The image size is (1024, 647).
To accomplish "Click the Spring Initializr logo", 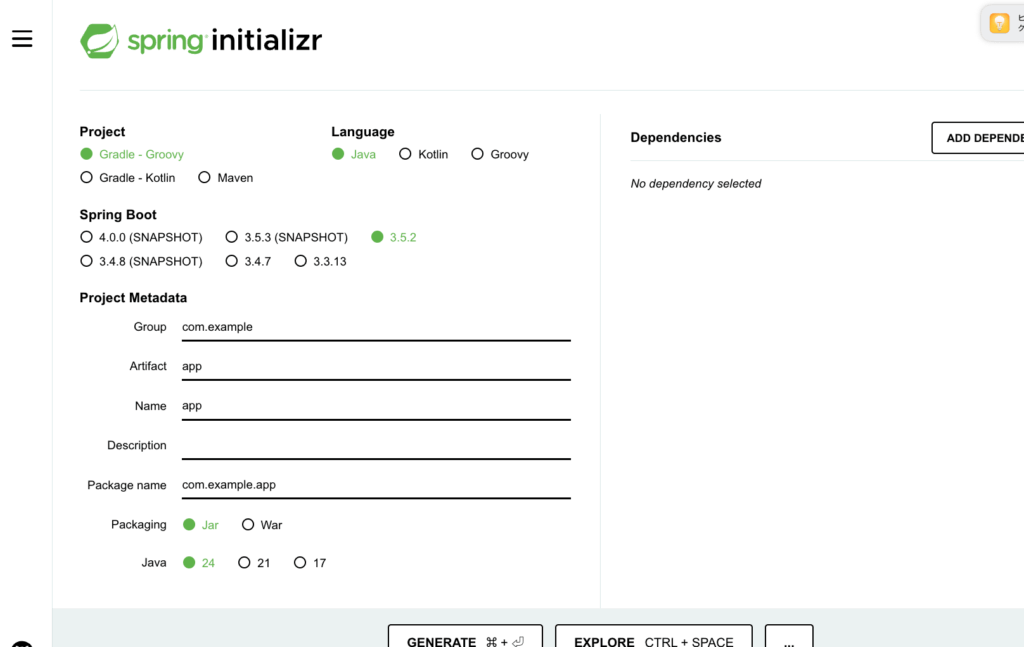I will click(201, 40).
